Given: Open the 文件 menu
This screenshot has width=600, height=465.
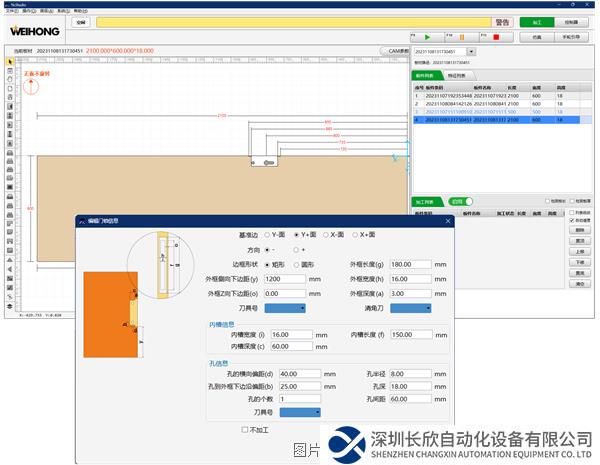Looking at the screenshot, I should point(11,10).
